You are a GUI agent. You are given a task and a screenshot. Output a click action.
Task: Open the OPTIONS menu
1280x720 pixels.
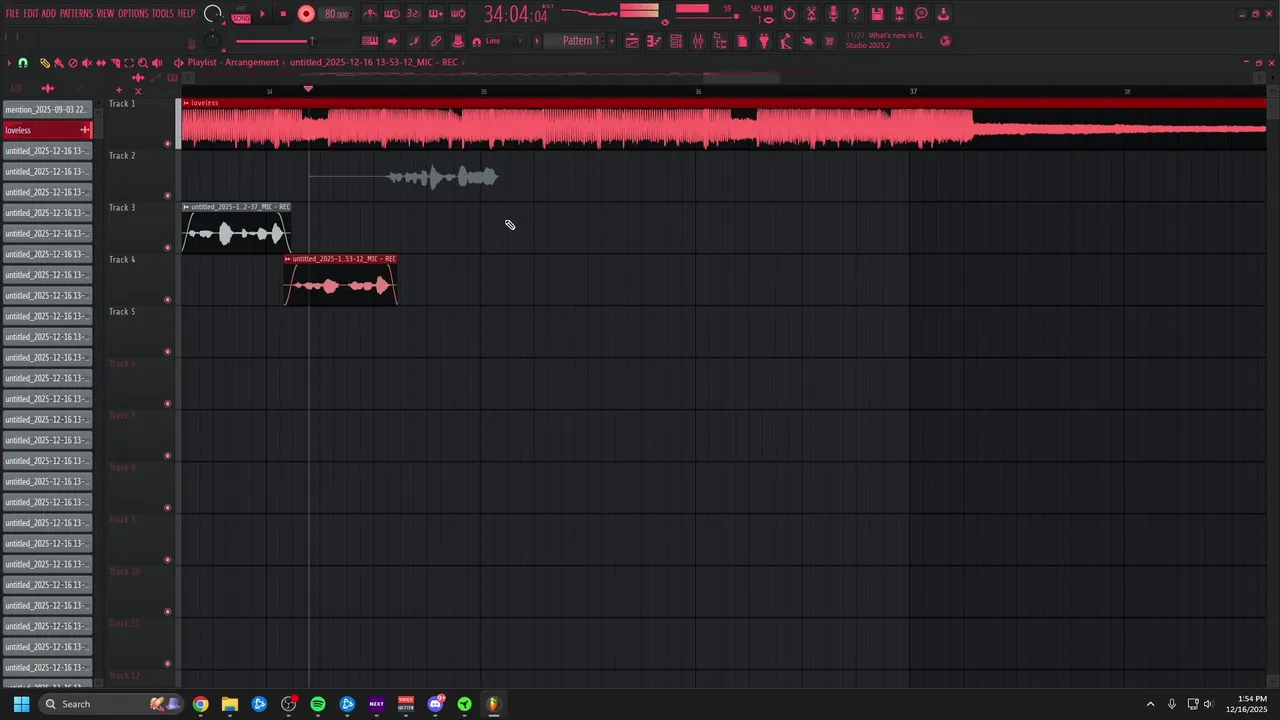click(133, 14)
